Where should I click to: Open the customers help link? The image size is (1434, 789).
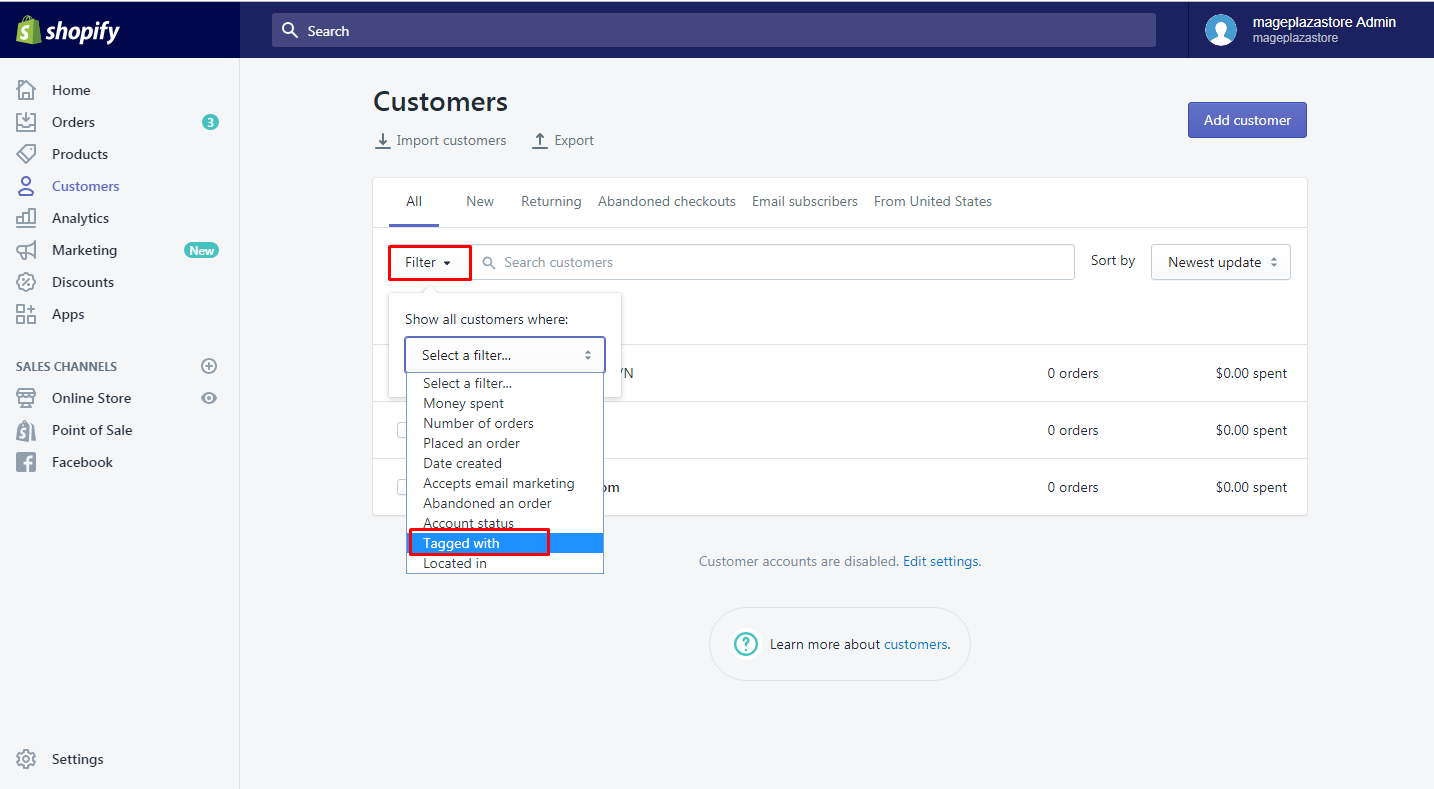coord(915,645)
